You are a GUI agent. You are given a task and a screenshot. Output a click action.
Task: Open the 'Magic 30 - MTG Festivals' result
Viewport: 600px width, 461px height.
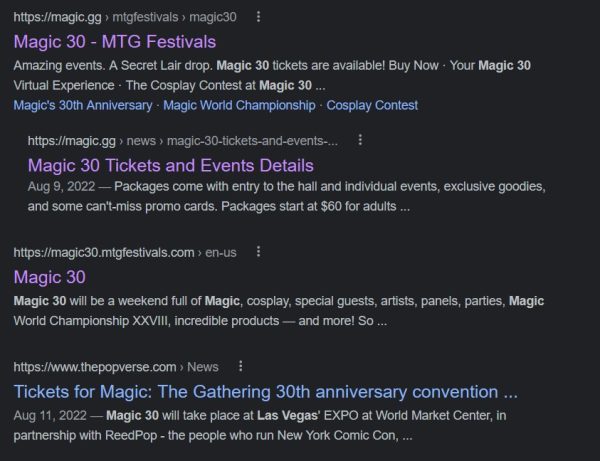click(115, 41)
